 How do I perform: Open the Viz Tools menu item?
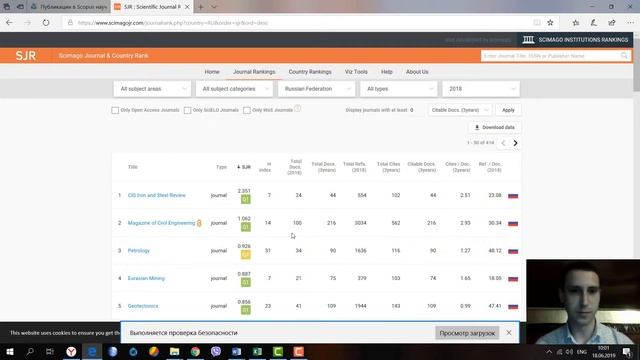coord(356,72)
